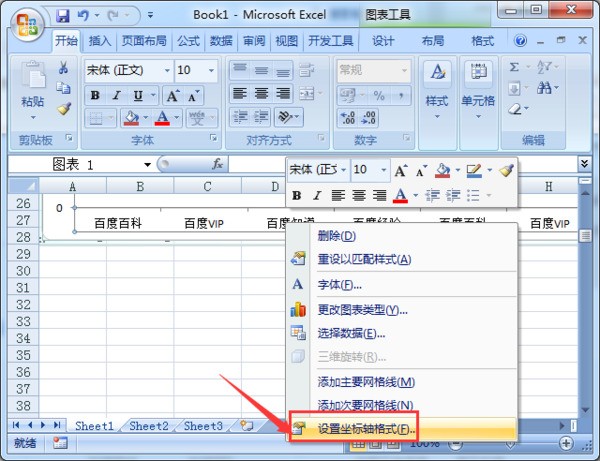Toggle bold in the ribbon font group

tap(95, 95)
